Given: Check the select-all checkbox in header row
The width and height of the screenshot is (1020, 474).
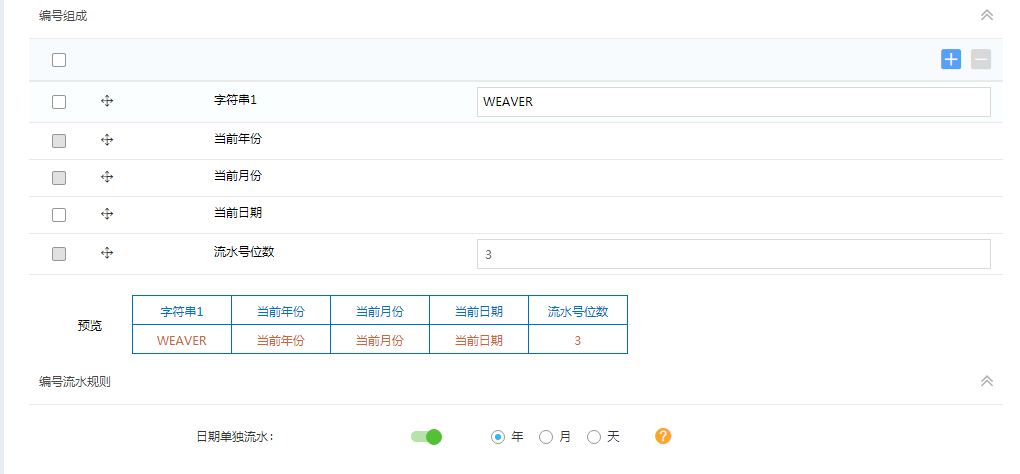Looking at the screenshot, I should [x=59, y=60].
